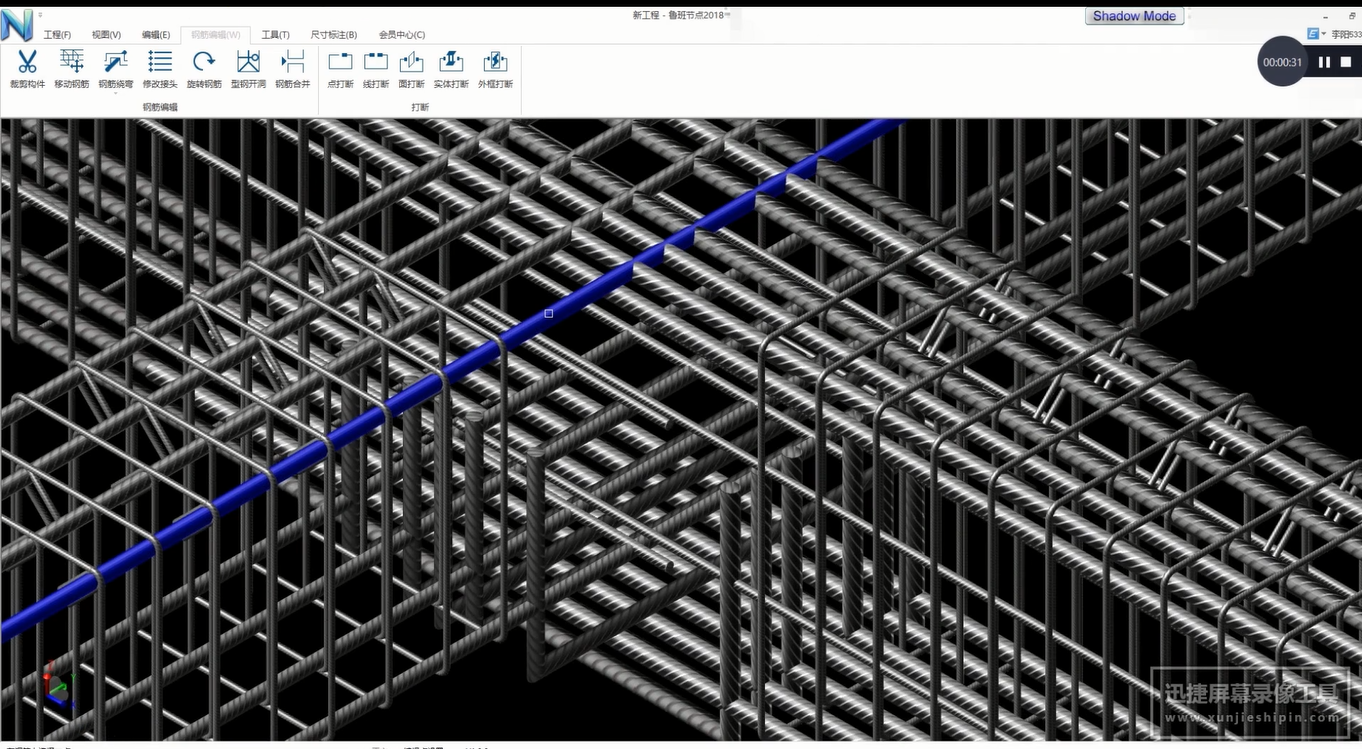The width and height of the screenshot is (1362, 749).
Task: Click the 型钢开洞 tool
Action: pyautogui.click(x=248, y=69)
